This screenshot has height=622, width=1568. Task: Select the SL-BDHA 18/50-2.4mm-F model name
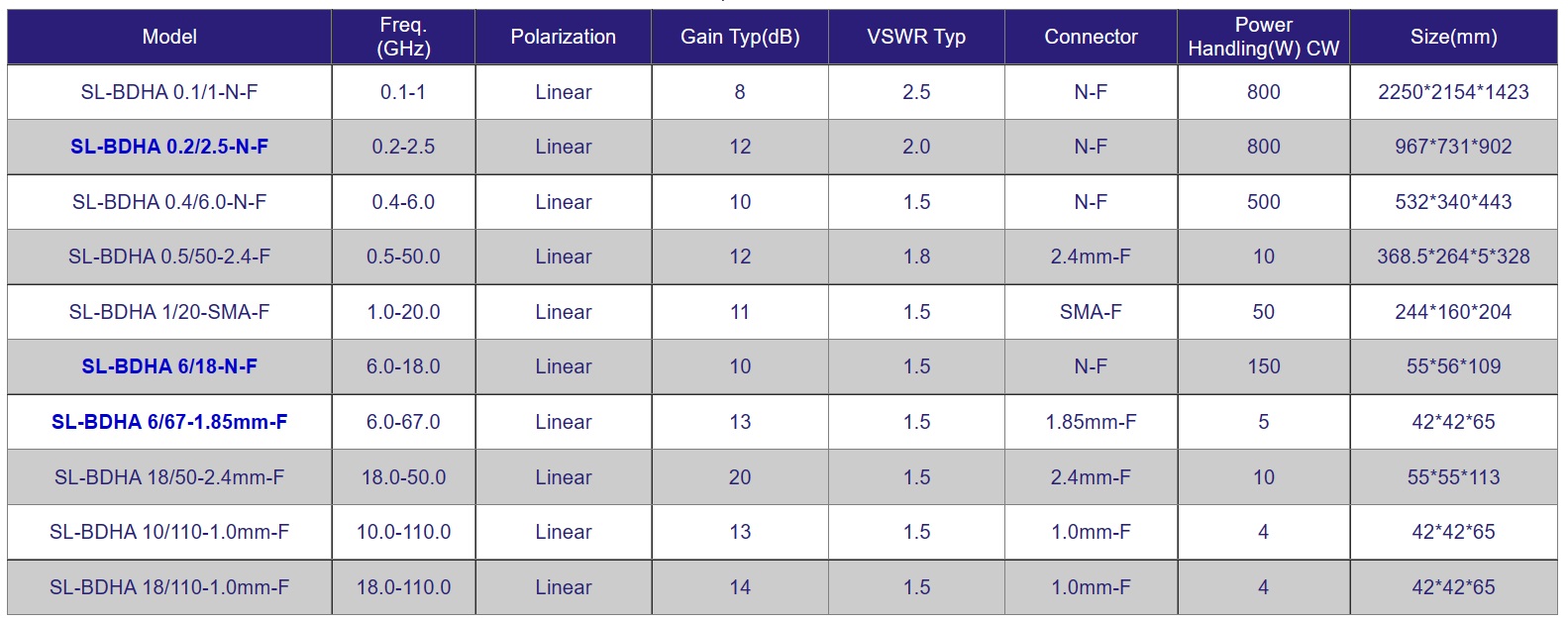[x=169, y=477]
